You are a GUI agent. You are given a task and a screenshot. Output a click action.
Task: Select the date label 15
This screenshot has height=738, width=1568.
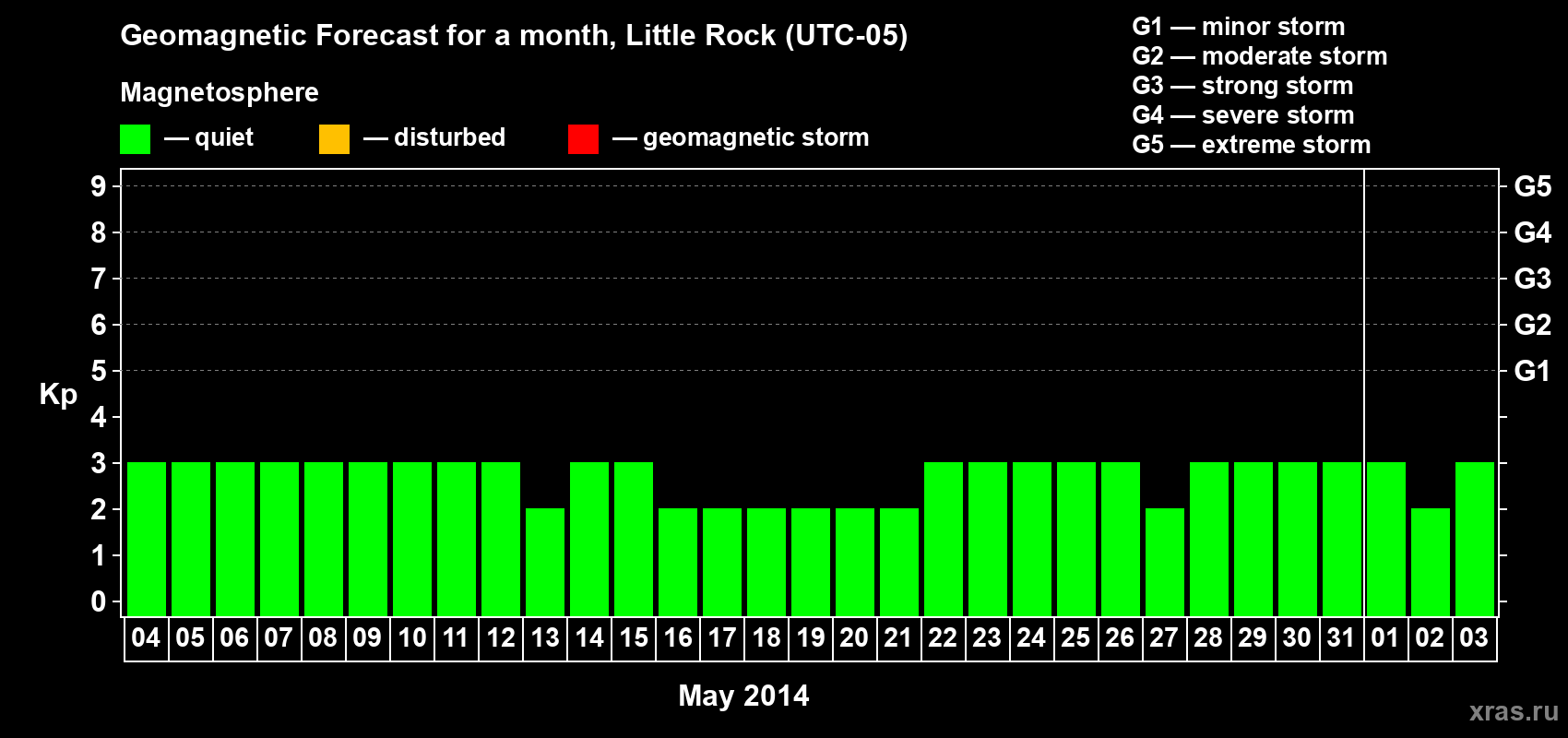tap(633, 637)
